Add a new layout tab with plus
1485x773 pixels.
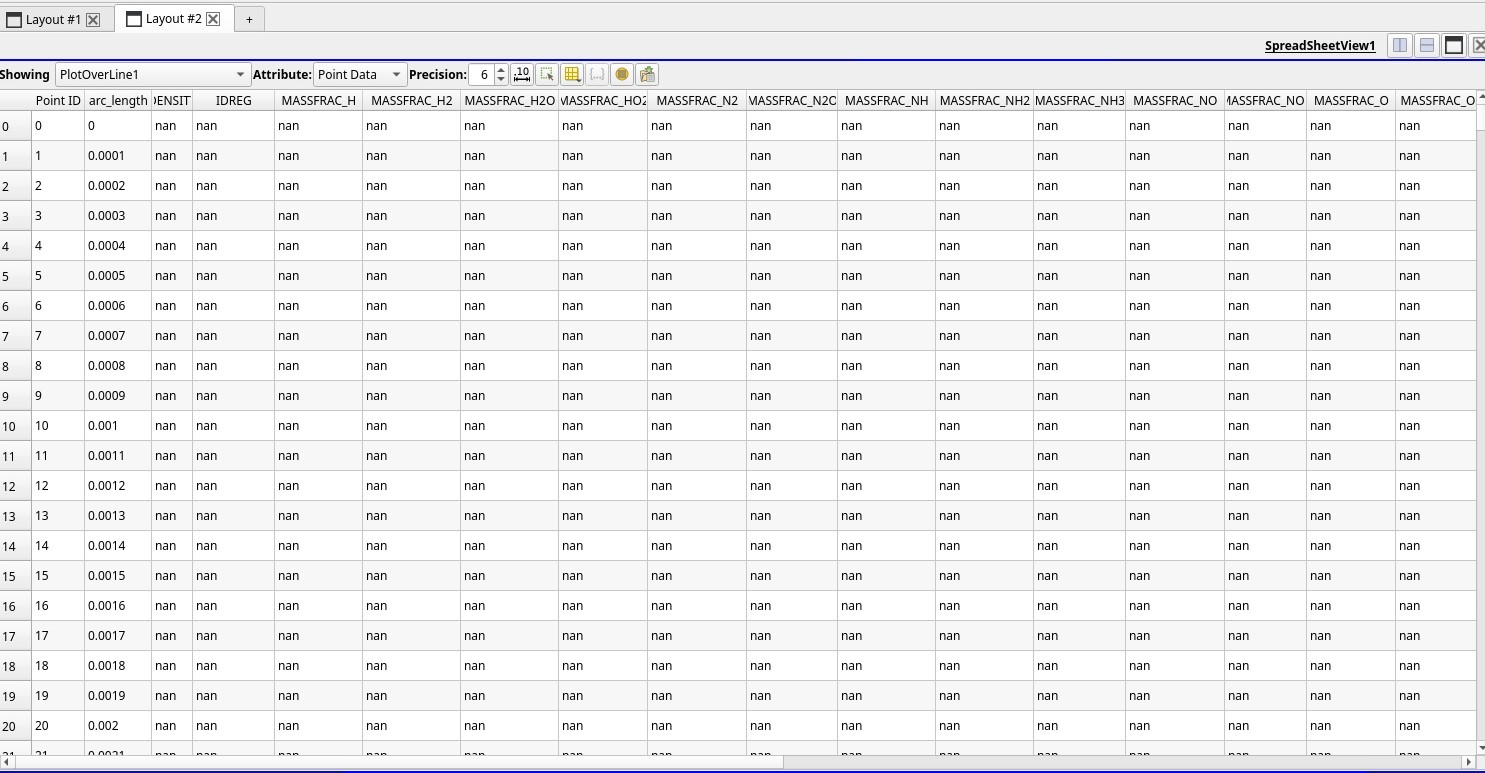[249, 19]
